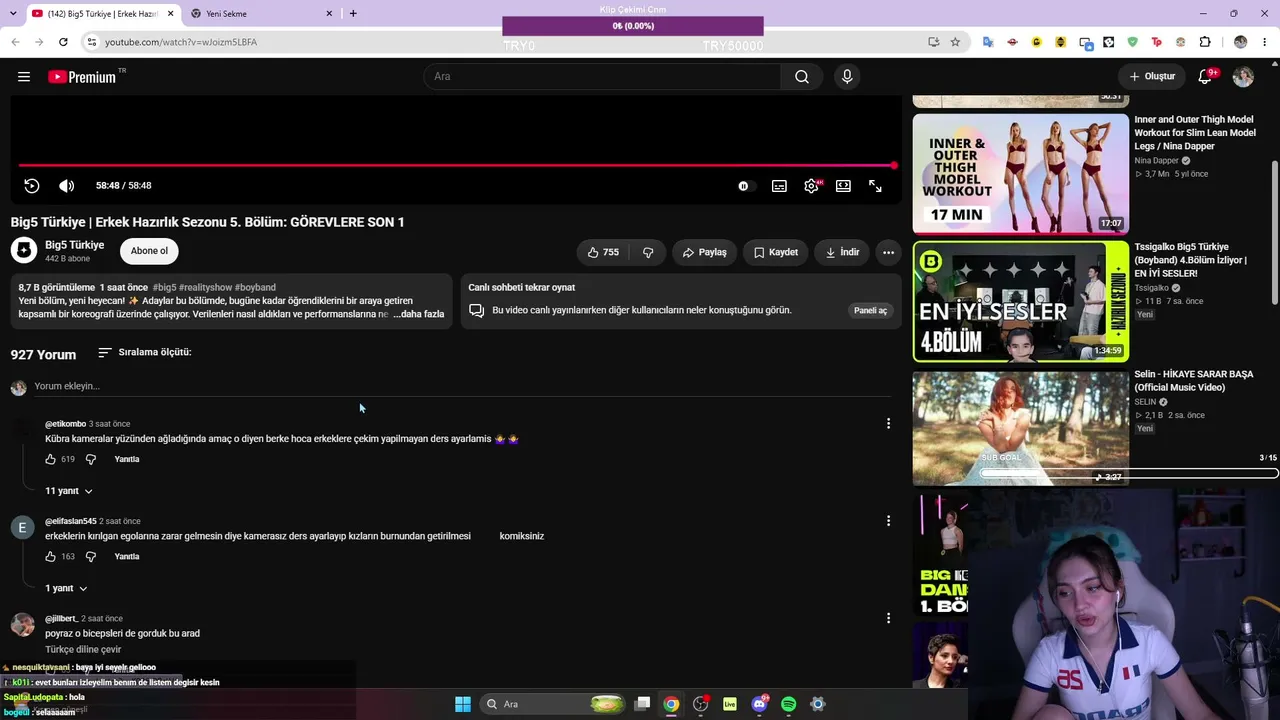The width and height of the screenshot is (1280, 720).
Task: Open the tab search dropdown arrow
Action: click(14, 13)
